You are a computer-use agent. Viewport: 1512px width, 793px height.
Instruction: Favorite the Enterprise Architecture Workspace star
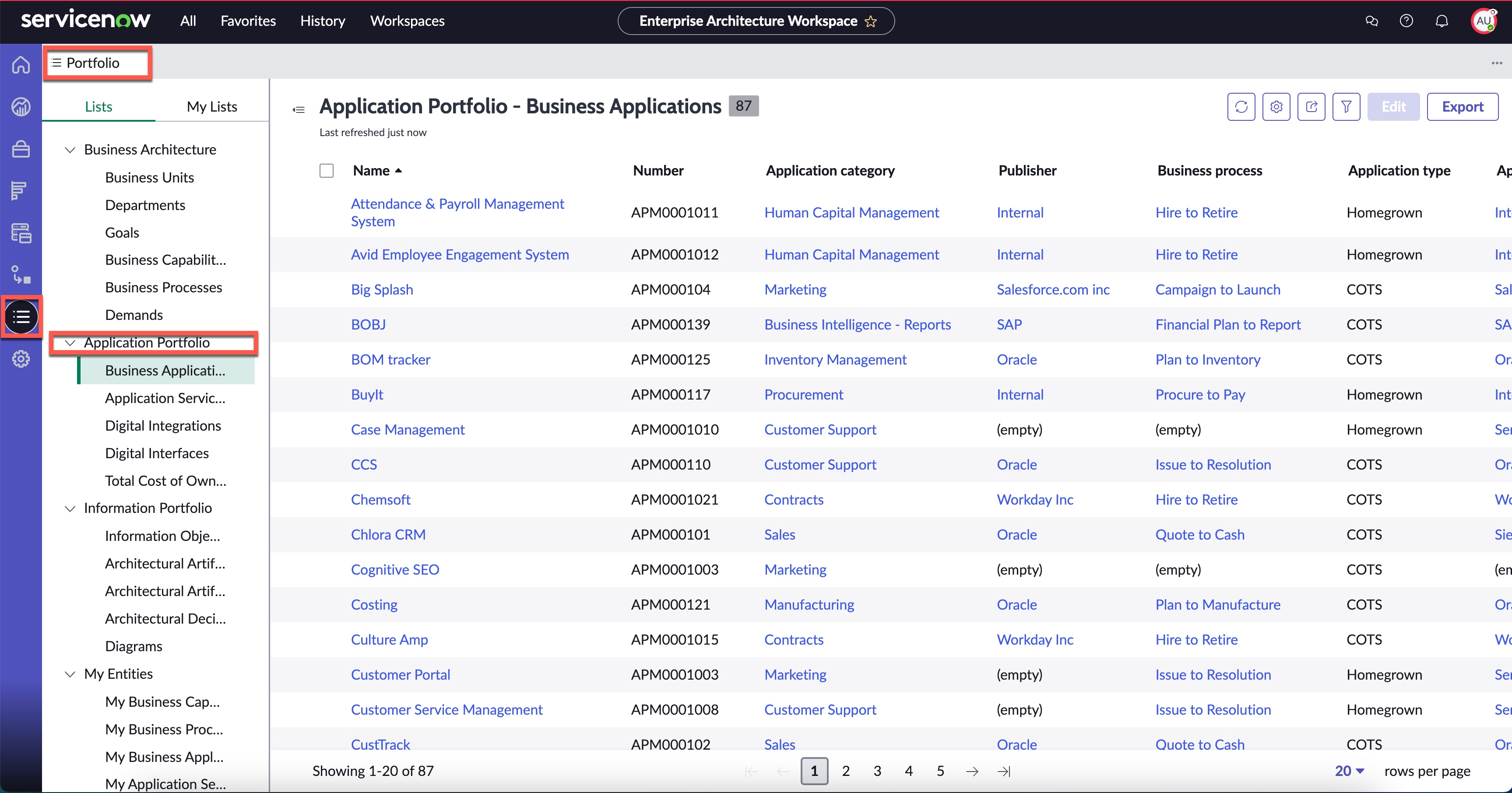(x=871, y=21)
